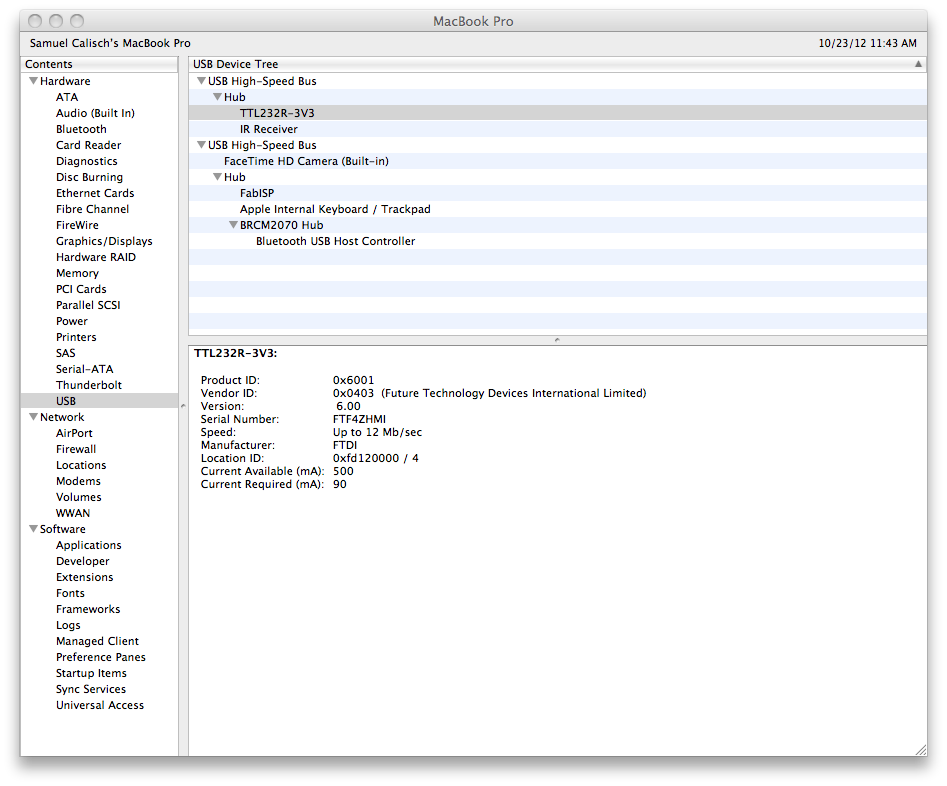
Task: View Extensions information
Action: pos(85,577)
